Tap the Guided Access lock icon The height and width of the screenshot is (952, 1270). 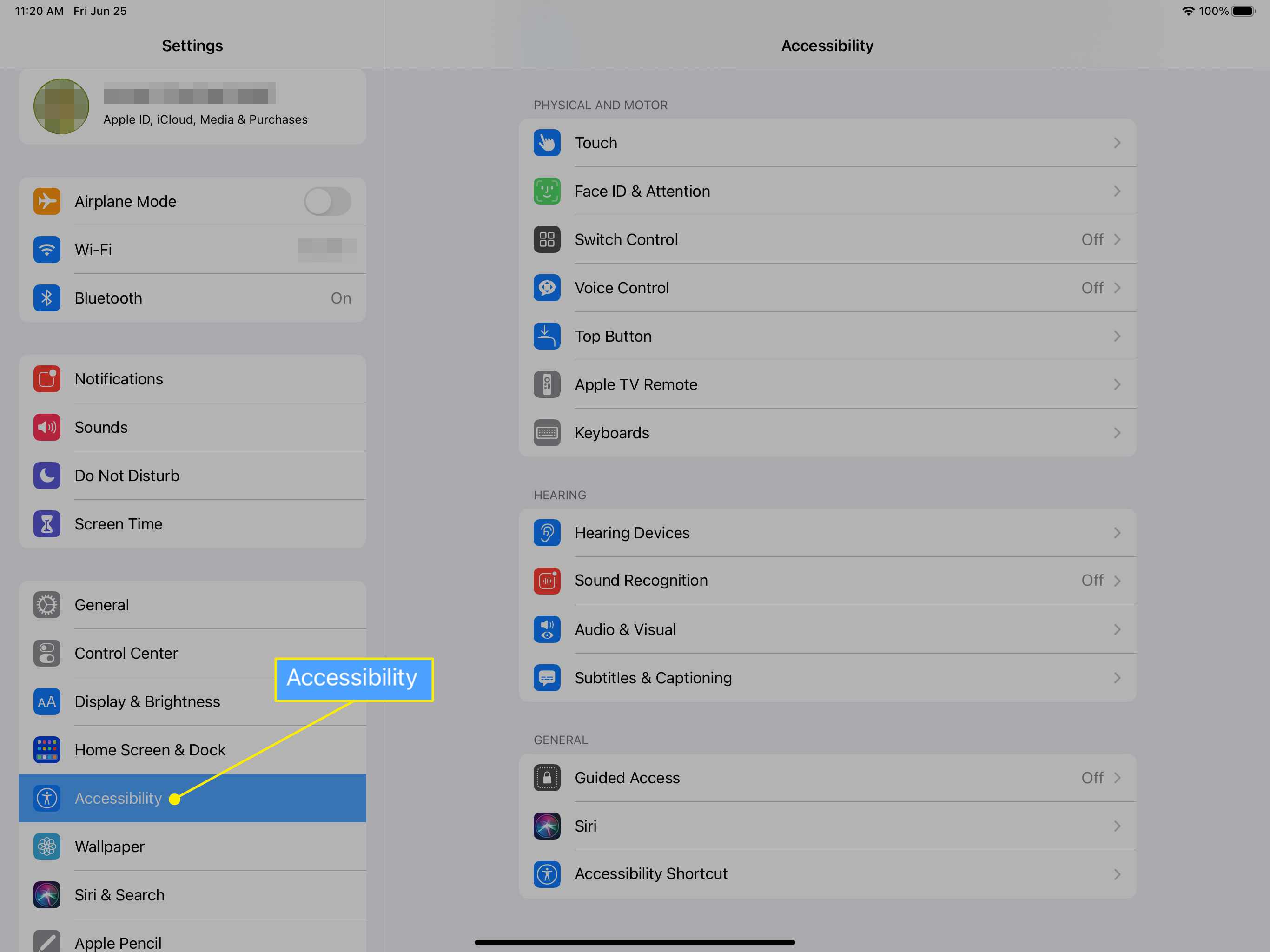[547, 777]
